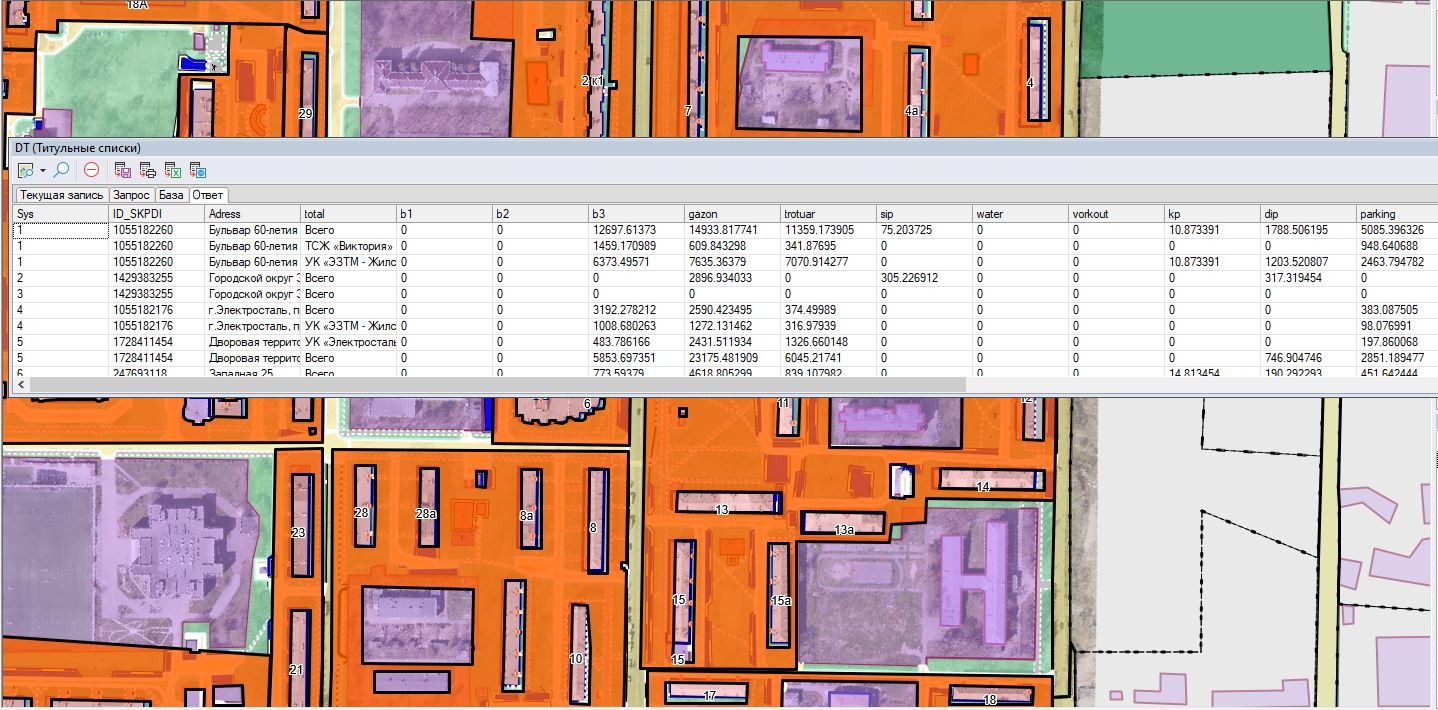
Task: Click the magnifying glass search icon
Action: [62, 171]
